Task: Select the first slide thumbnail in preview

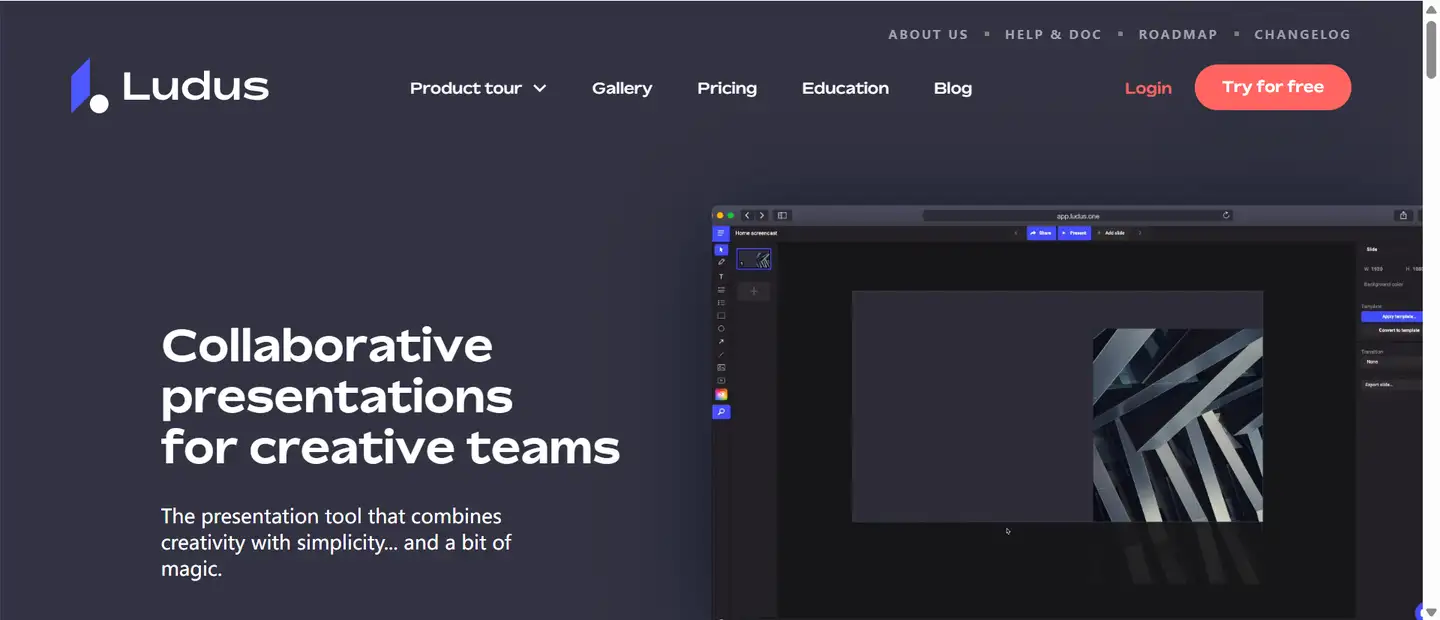Action: pyautogui.click(x=754, y=259)
